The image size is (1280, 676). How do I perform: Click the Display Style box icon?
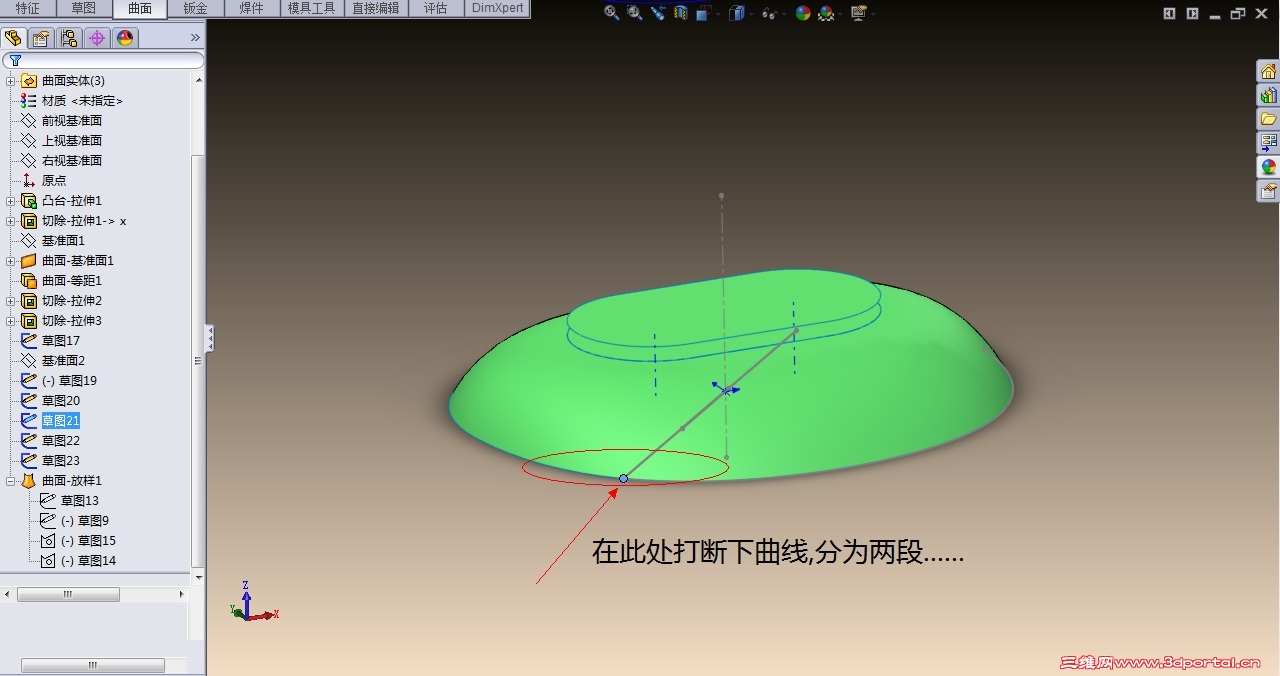click(737, 13)
